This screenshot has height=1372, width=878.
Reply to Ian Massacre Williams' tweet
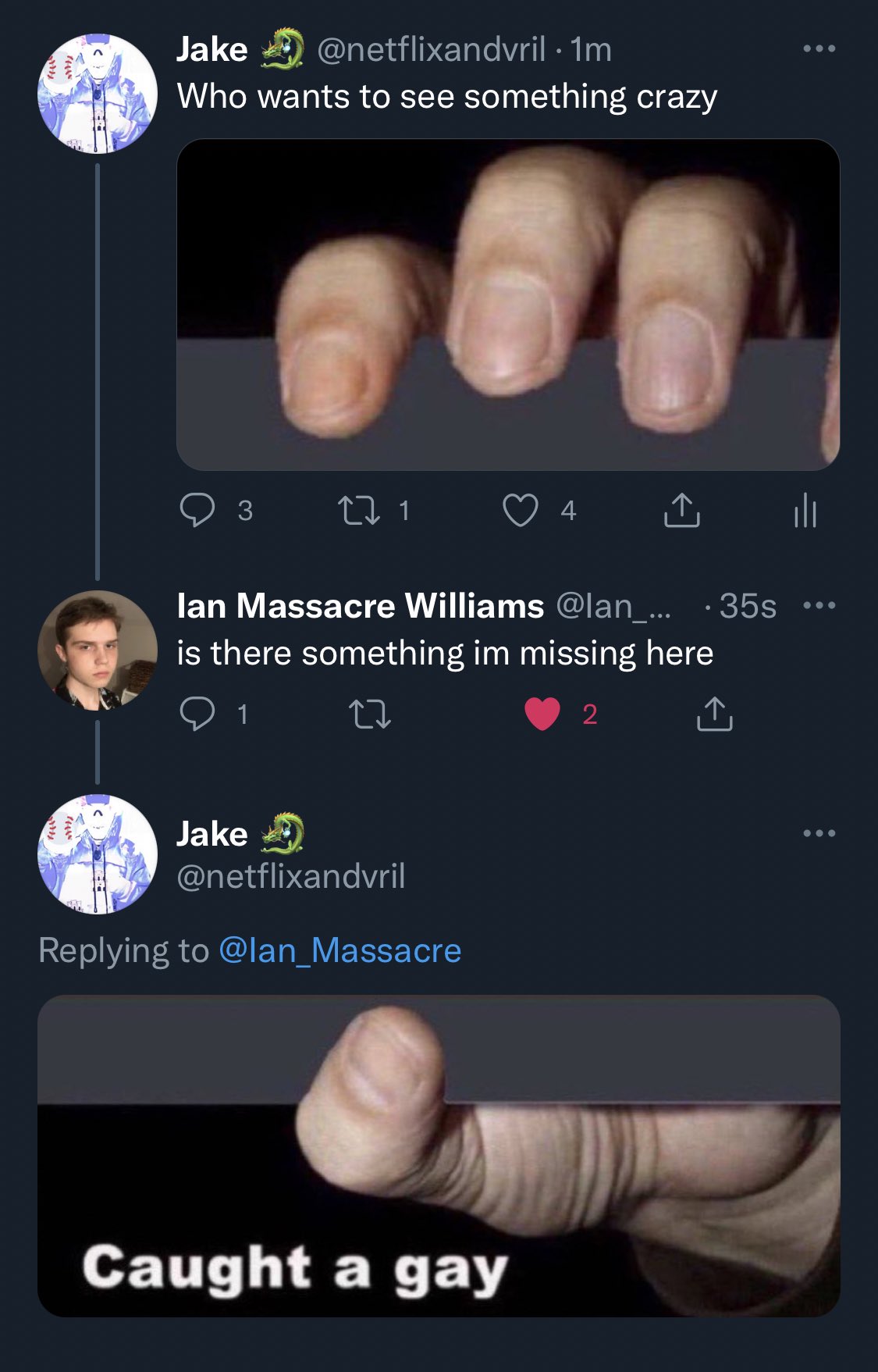tap(197, 714)
